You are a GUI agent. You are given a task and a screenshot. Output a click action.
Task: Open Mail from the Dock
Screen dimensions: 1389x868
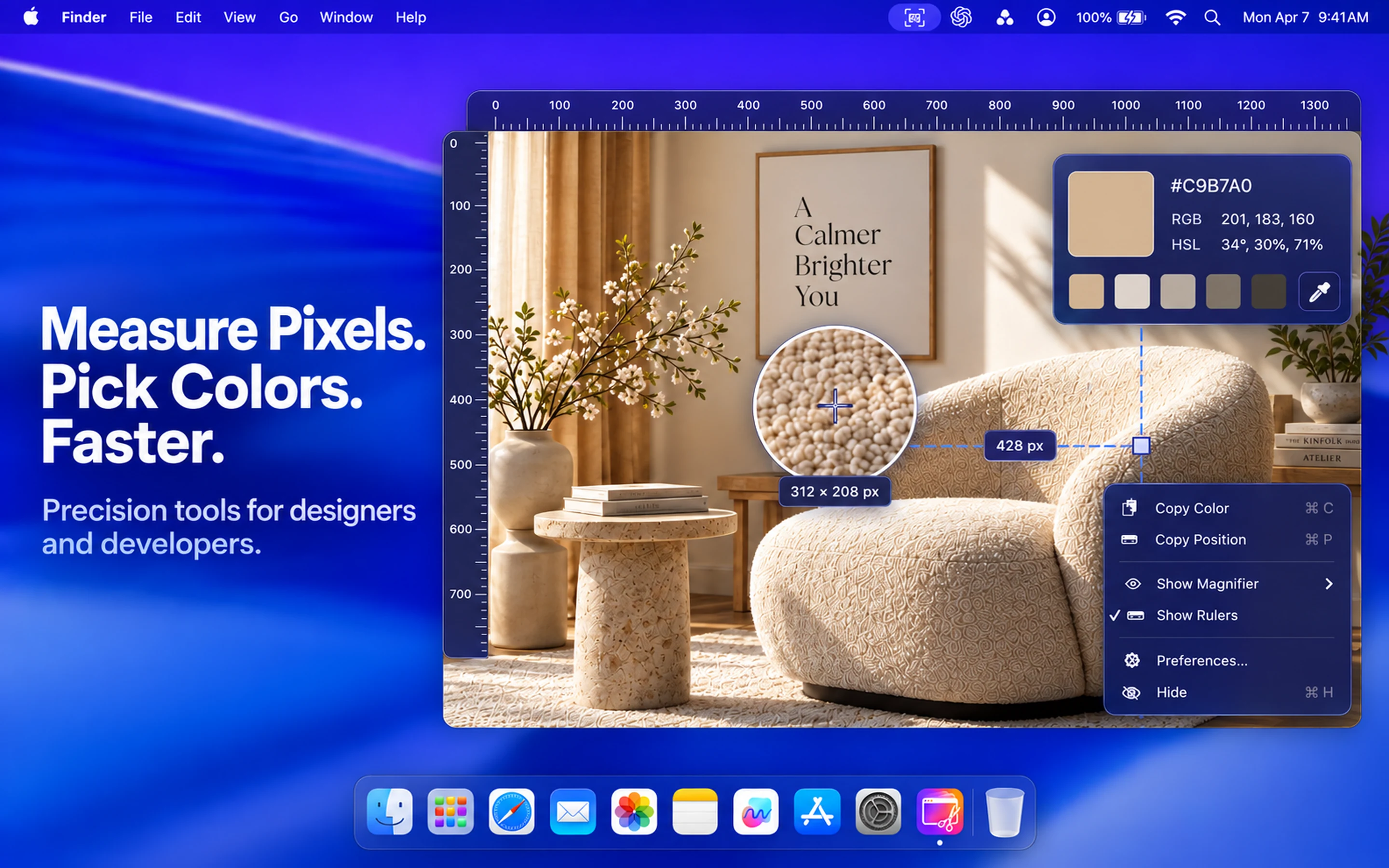(x=573, y=811)
